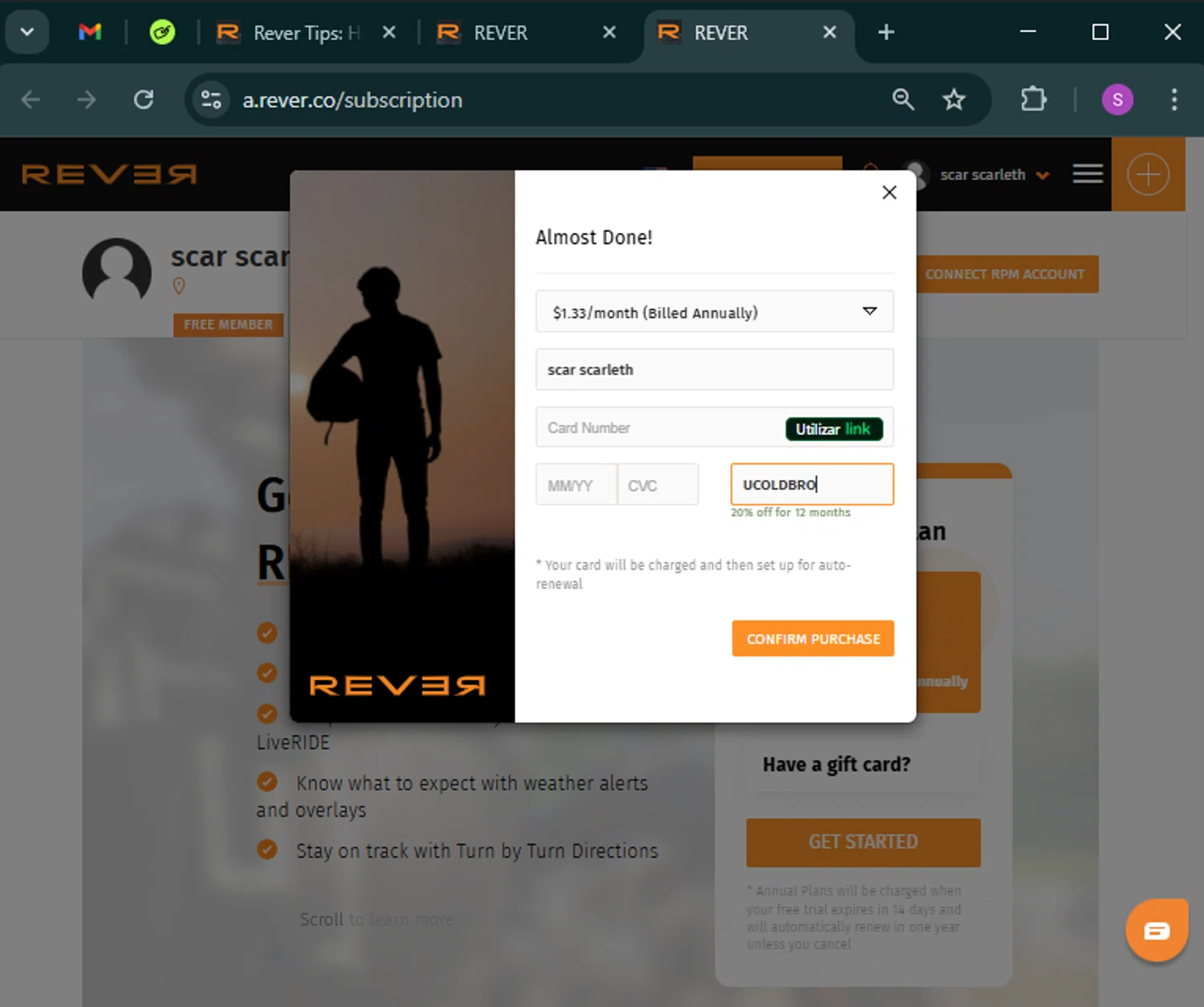This screenshot has width=1204, height=1007.
Task: Switch to the middle REVER tab
Action: (502, 32)
